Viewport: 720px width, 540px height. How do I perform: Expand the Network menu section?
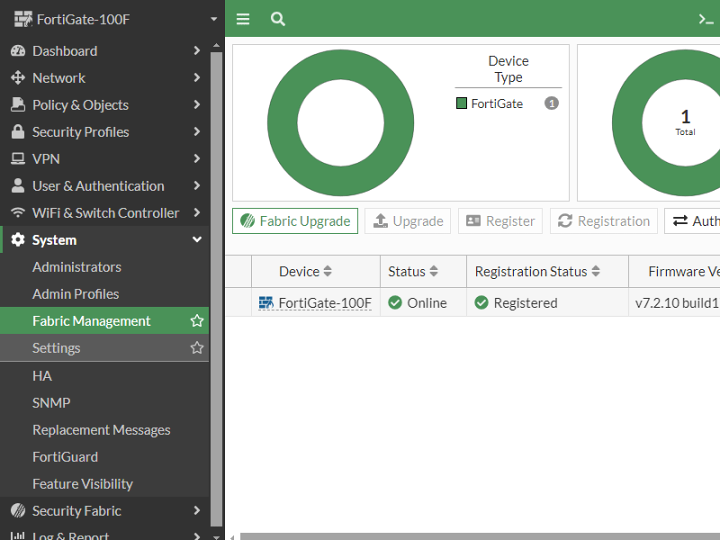coord(197,78)
